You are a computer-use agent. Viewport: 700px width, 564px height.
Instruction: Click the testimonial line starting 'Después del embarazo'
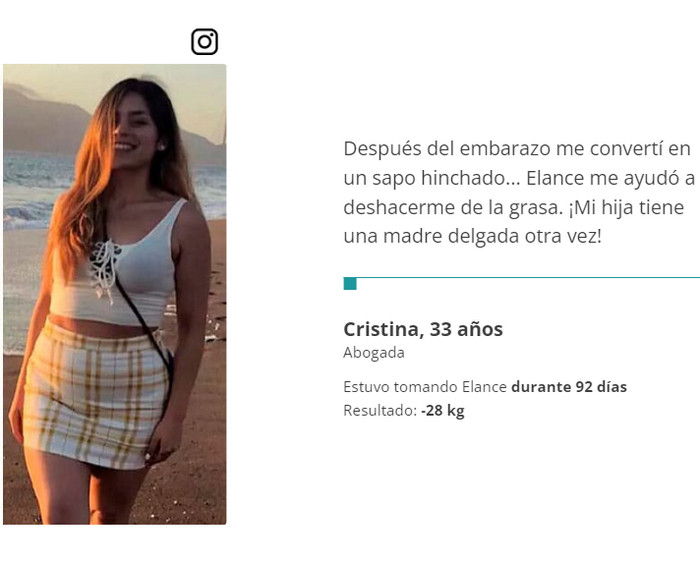pos(517,149)
